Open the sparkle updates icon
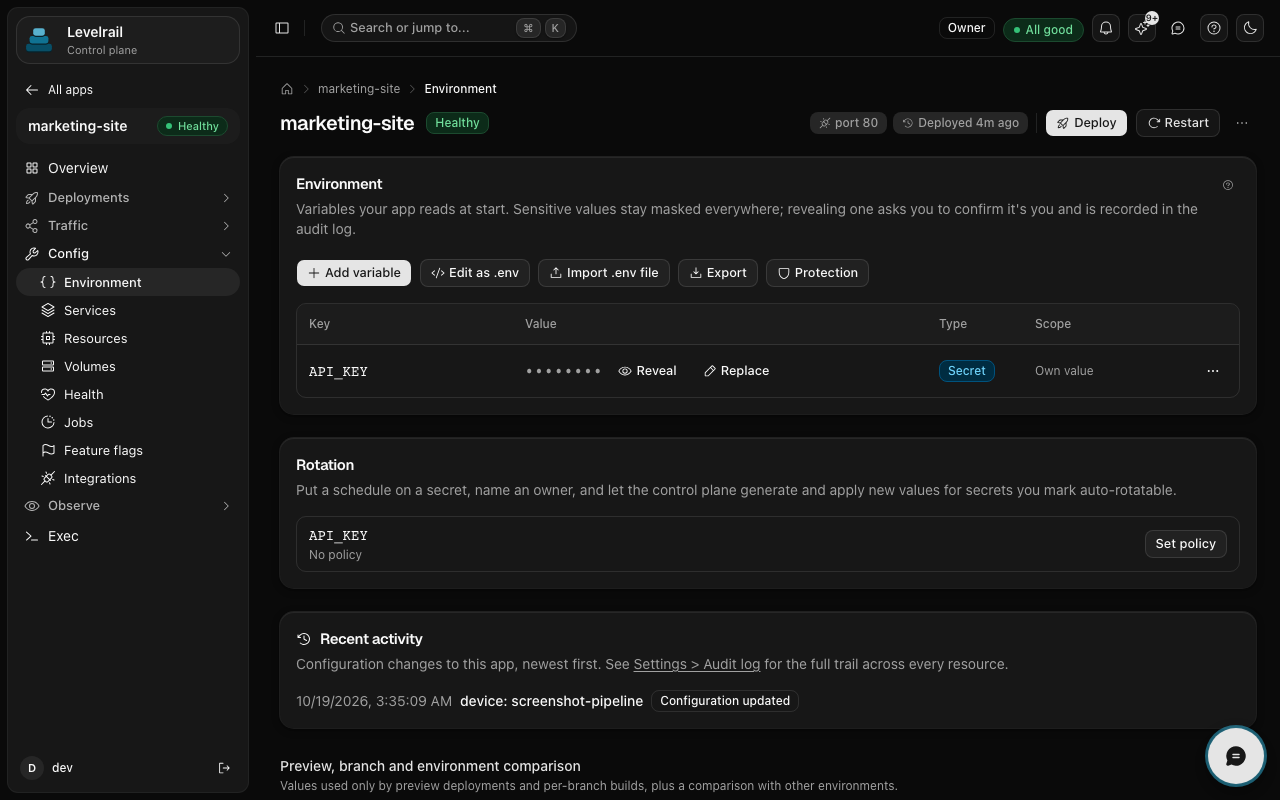Viewport: 1280px width, 800px height. point(1142,28)
